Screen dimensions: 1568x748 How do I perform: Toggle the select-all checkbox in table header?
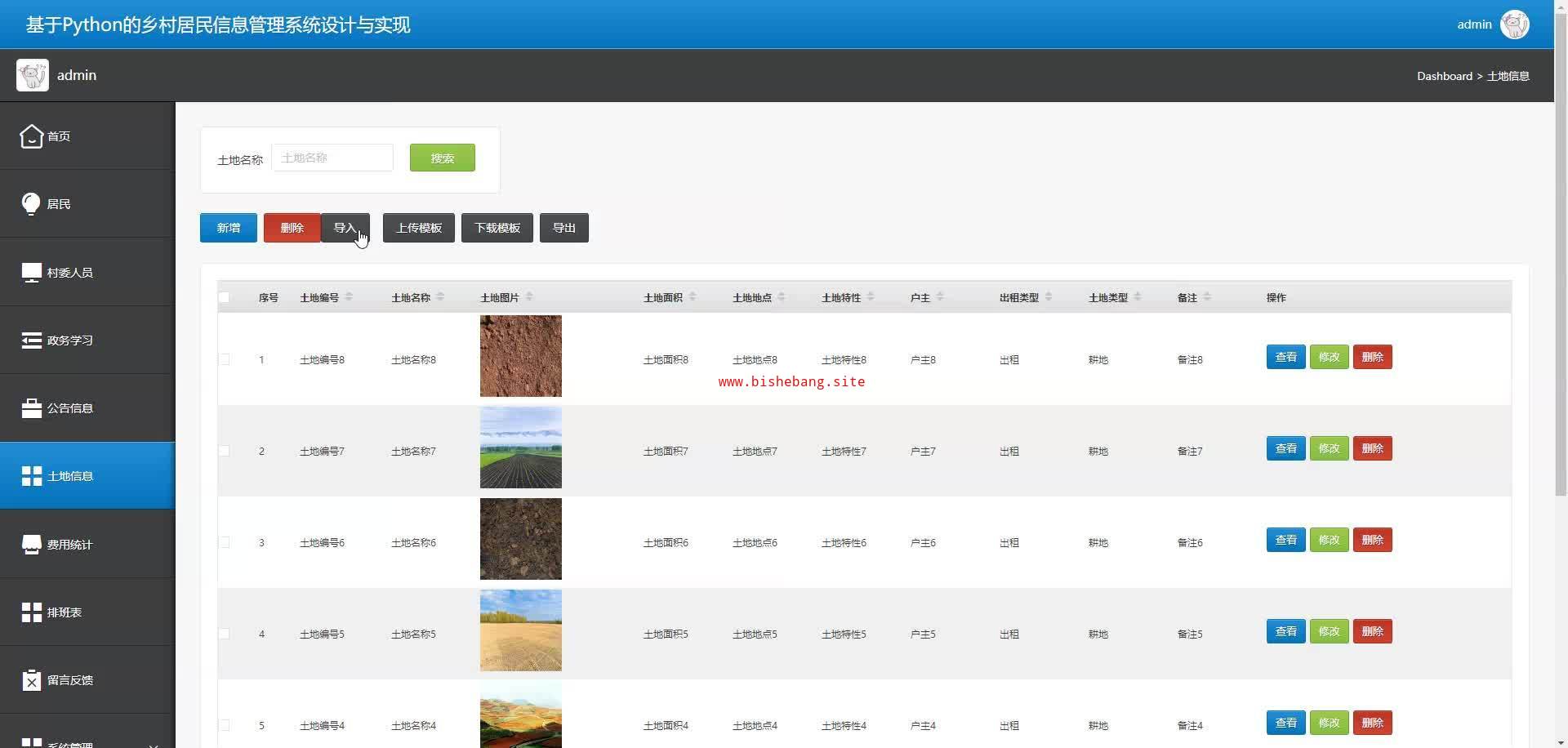coord(225,298)
